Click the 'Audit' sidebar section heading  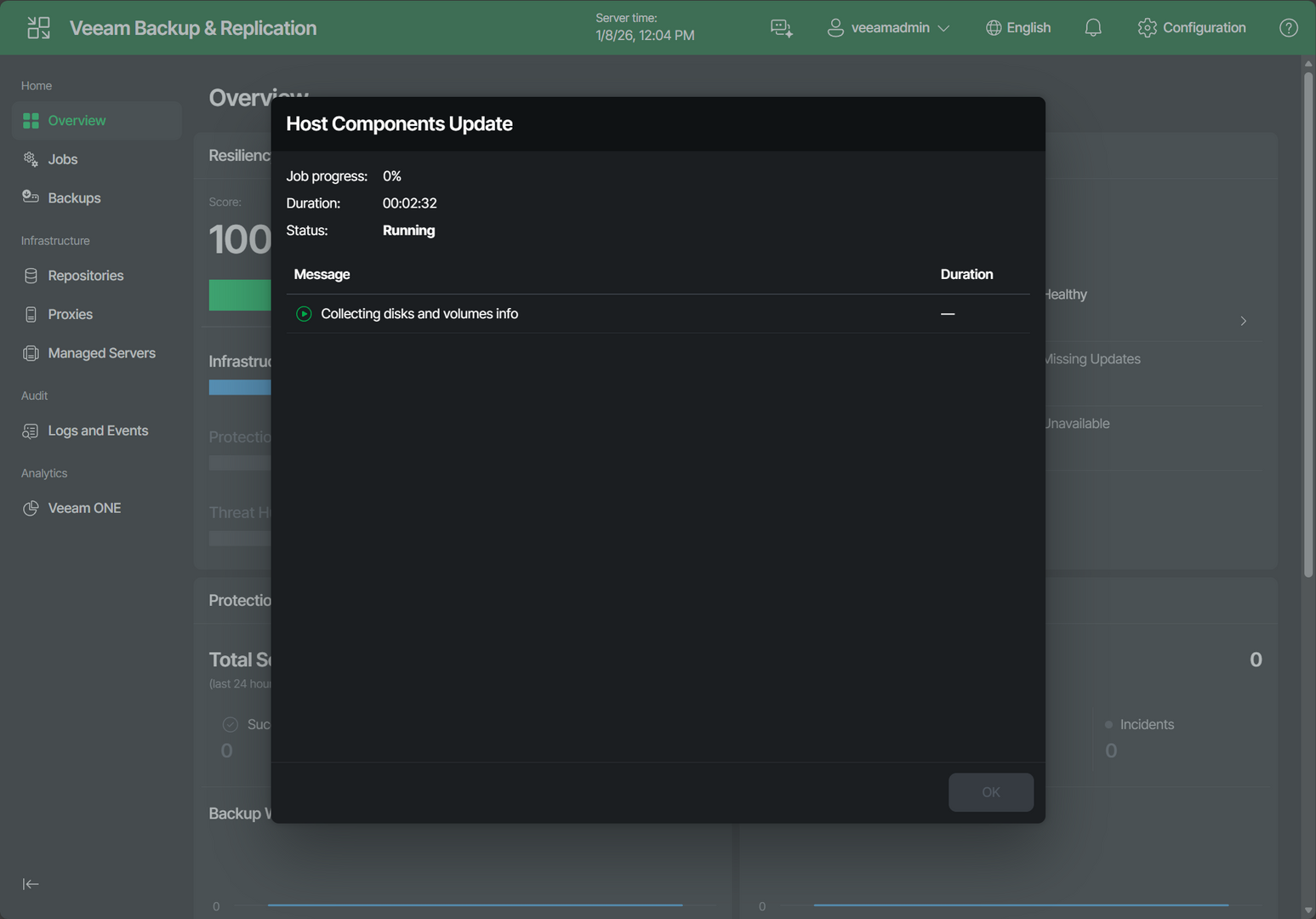coord(34,396)
